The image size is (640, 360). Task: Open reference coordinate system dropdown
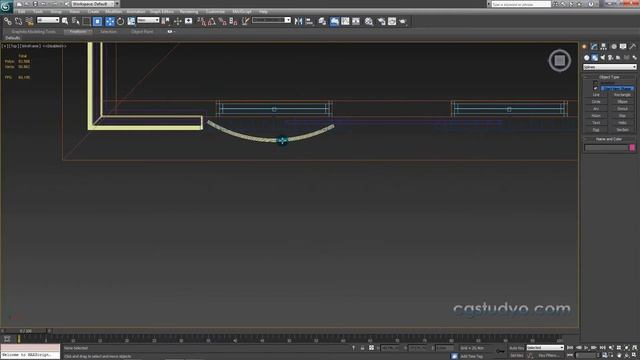[148, 20]
